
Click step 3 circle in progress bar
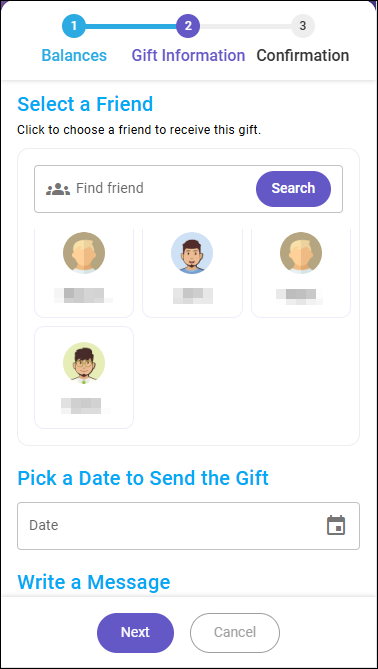point(302,26)
